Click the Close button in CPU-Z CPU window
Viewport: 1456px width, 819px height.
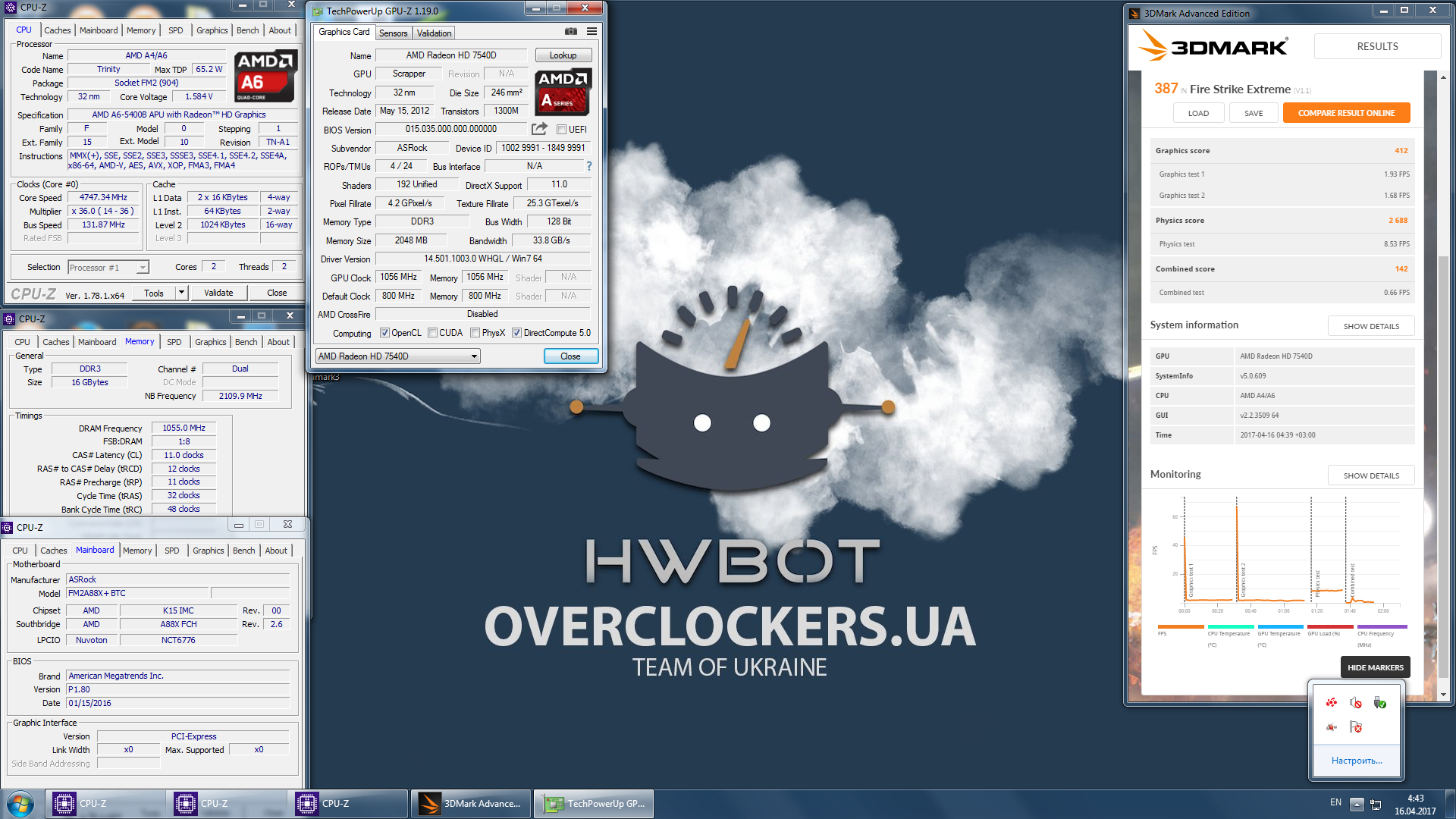(277, 293)
